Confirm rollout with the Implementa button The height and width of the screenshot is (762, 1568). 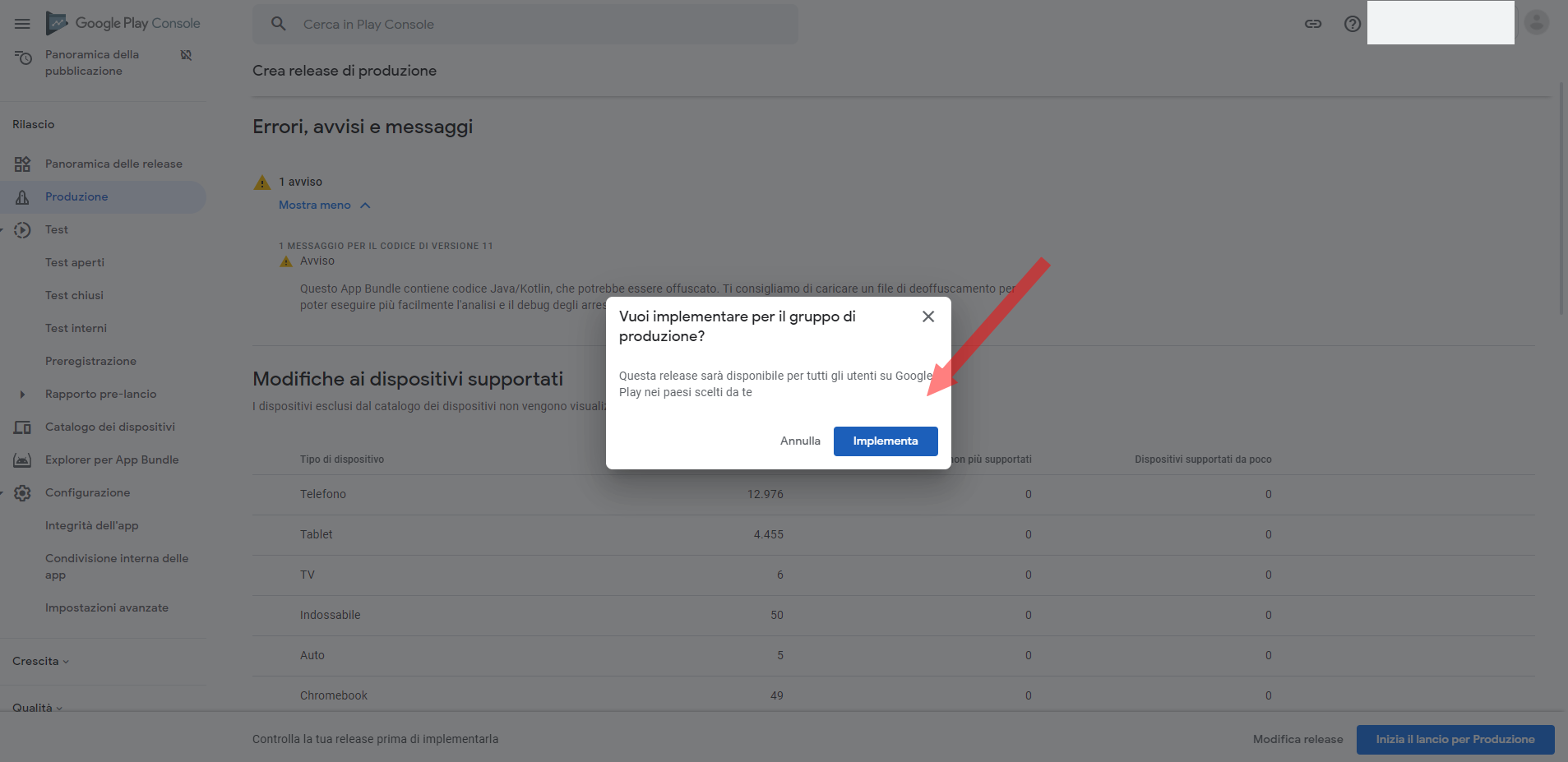pyautogui.click(x=885, y=441)
